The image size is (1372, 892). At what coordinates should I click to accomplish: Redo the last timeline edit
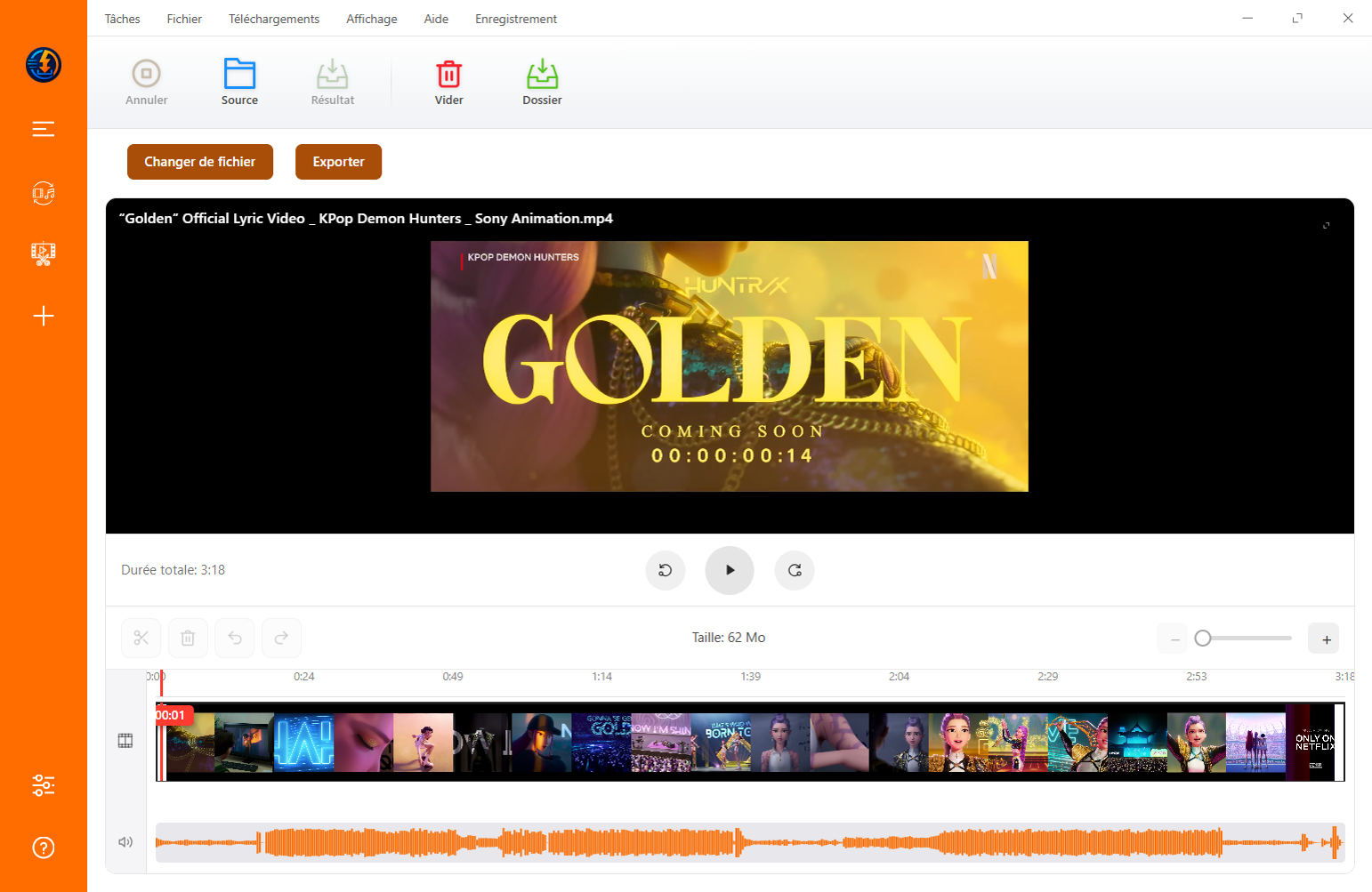[x=281, y=638]
